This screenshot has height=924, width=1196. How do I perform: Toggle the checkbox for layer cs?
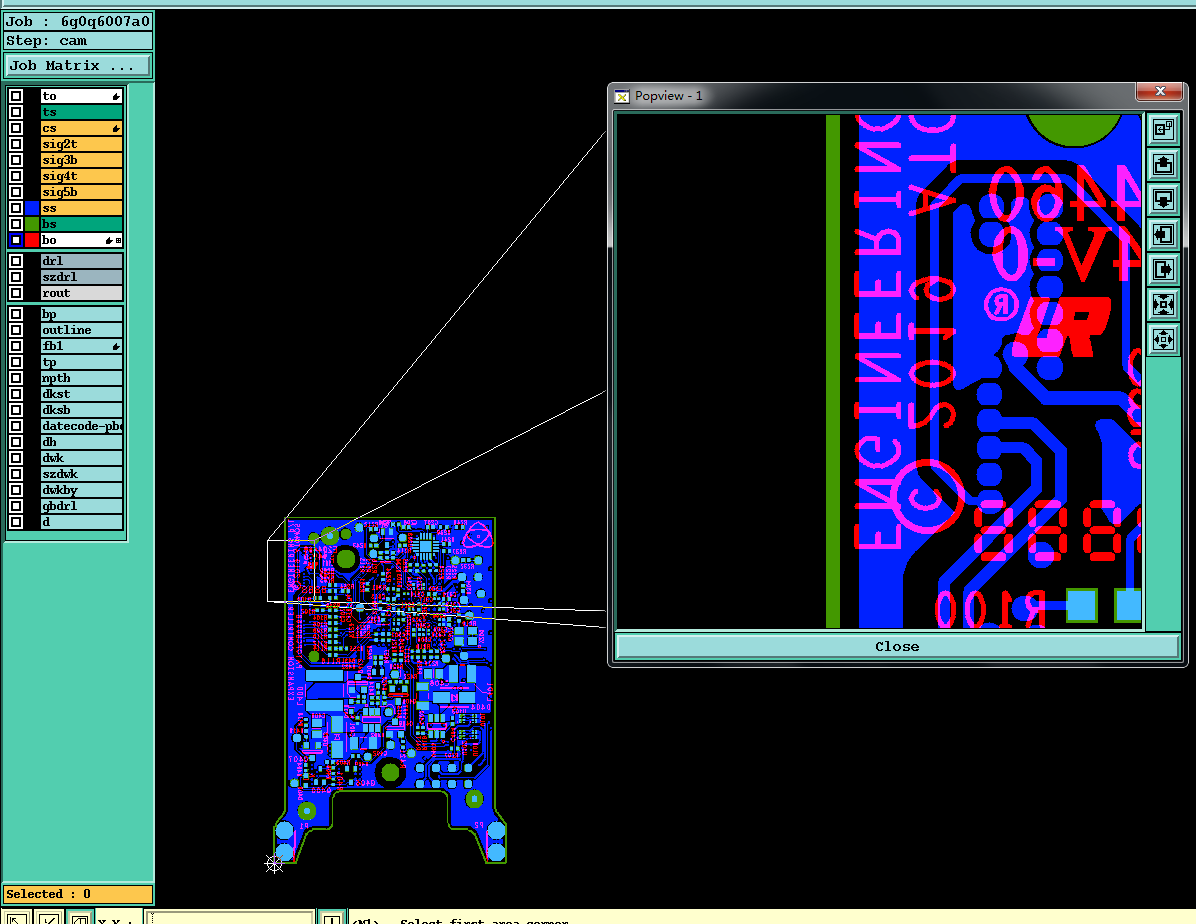[16, 128]
